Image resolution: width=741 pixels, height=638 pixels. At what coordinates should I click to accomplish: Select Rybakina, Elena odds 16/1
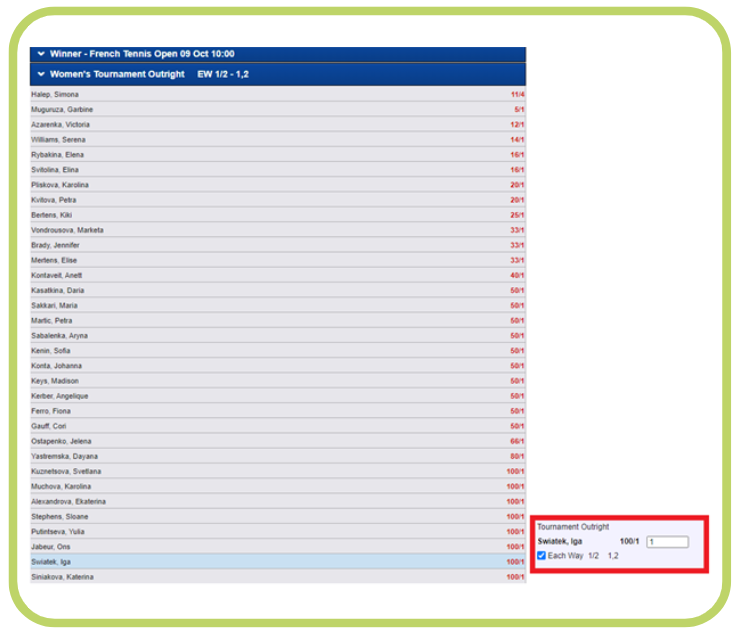(517, 155)
